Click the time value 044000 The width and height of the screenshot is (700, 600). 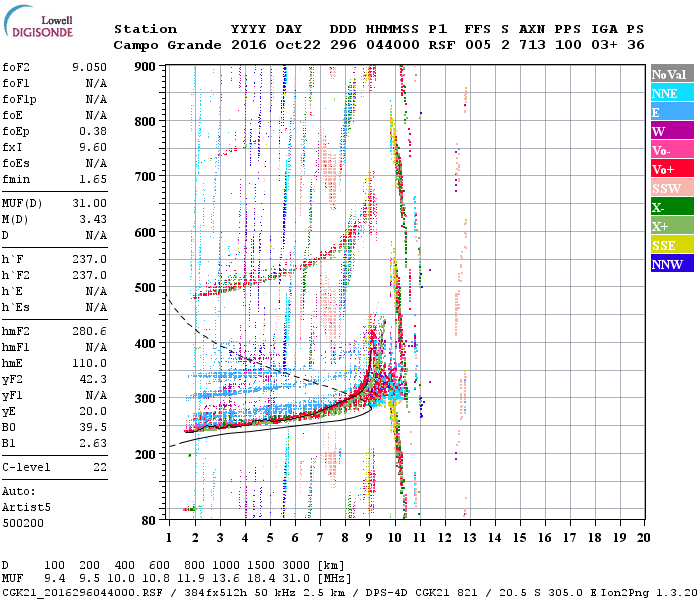click(x=393, y=45)
